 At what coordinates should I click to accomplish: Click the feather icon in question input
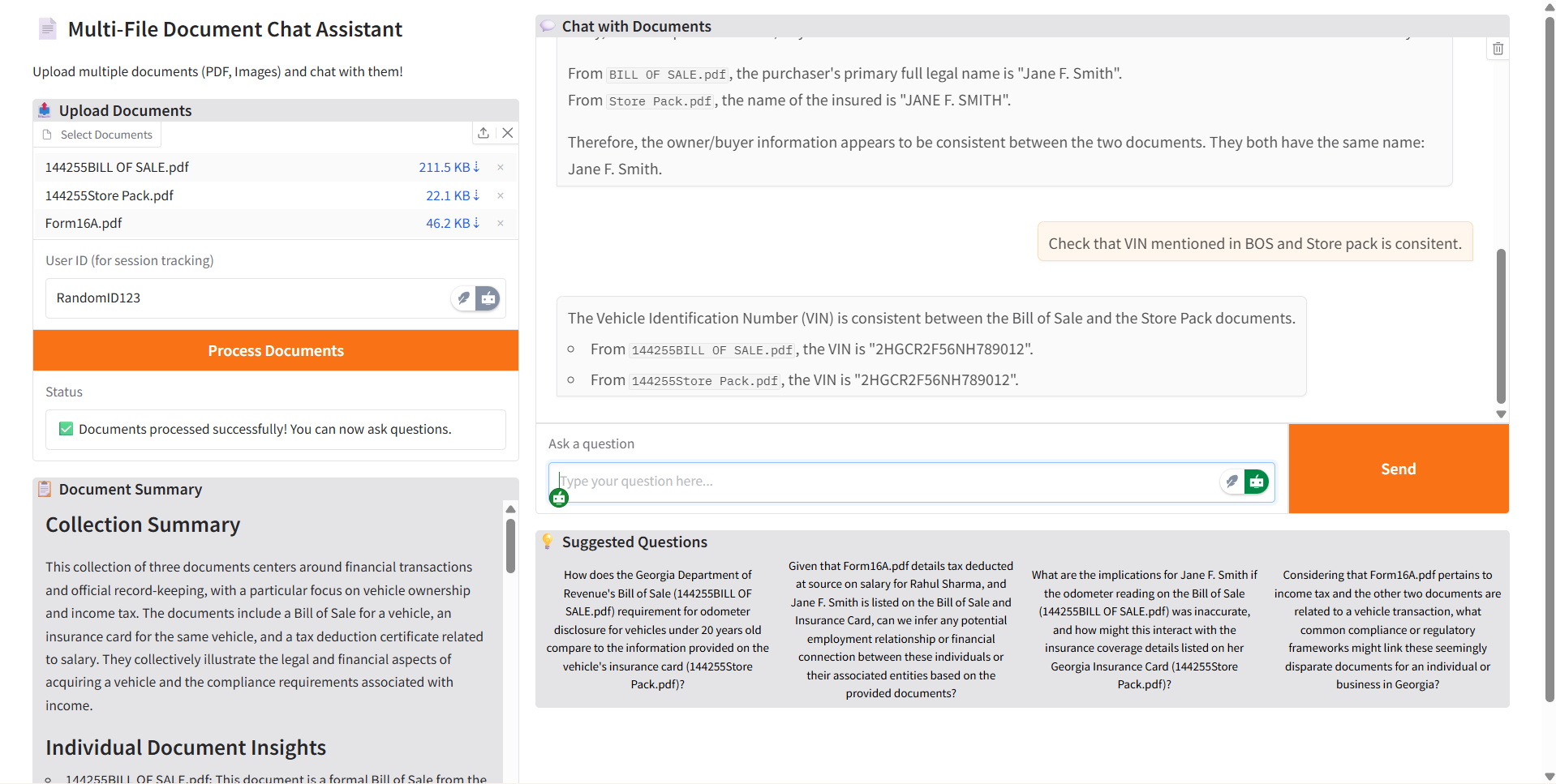1231,482
